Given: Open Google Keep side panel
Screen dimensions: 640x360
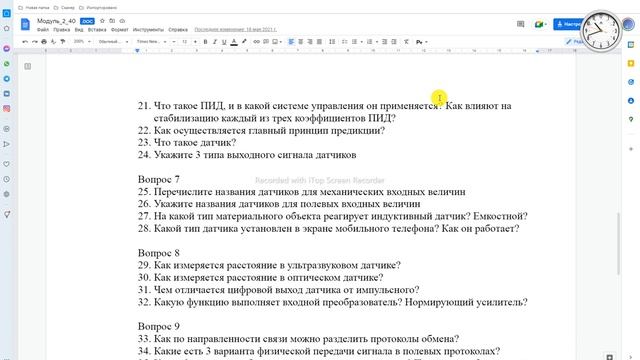Looking at the screenshot, I should [x=631, y=63].
